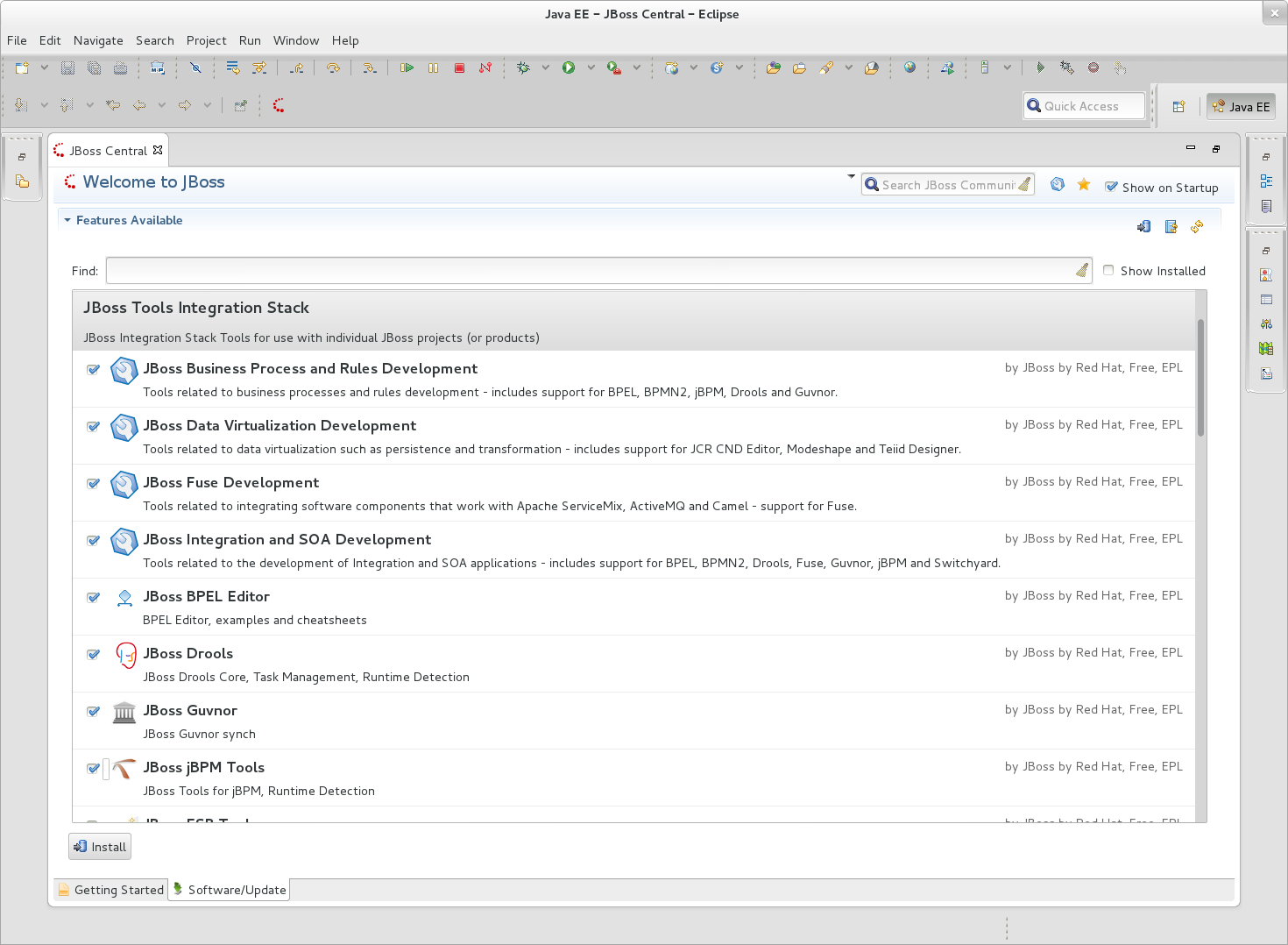Click the features list vertical scrollbar
Viewport: 1288px width, 945px height.
coord(1200,377)
